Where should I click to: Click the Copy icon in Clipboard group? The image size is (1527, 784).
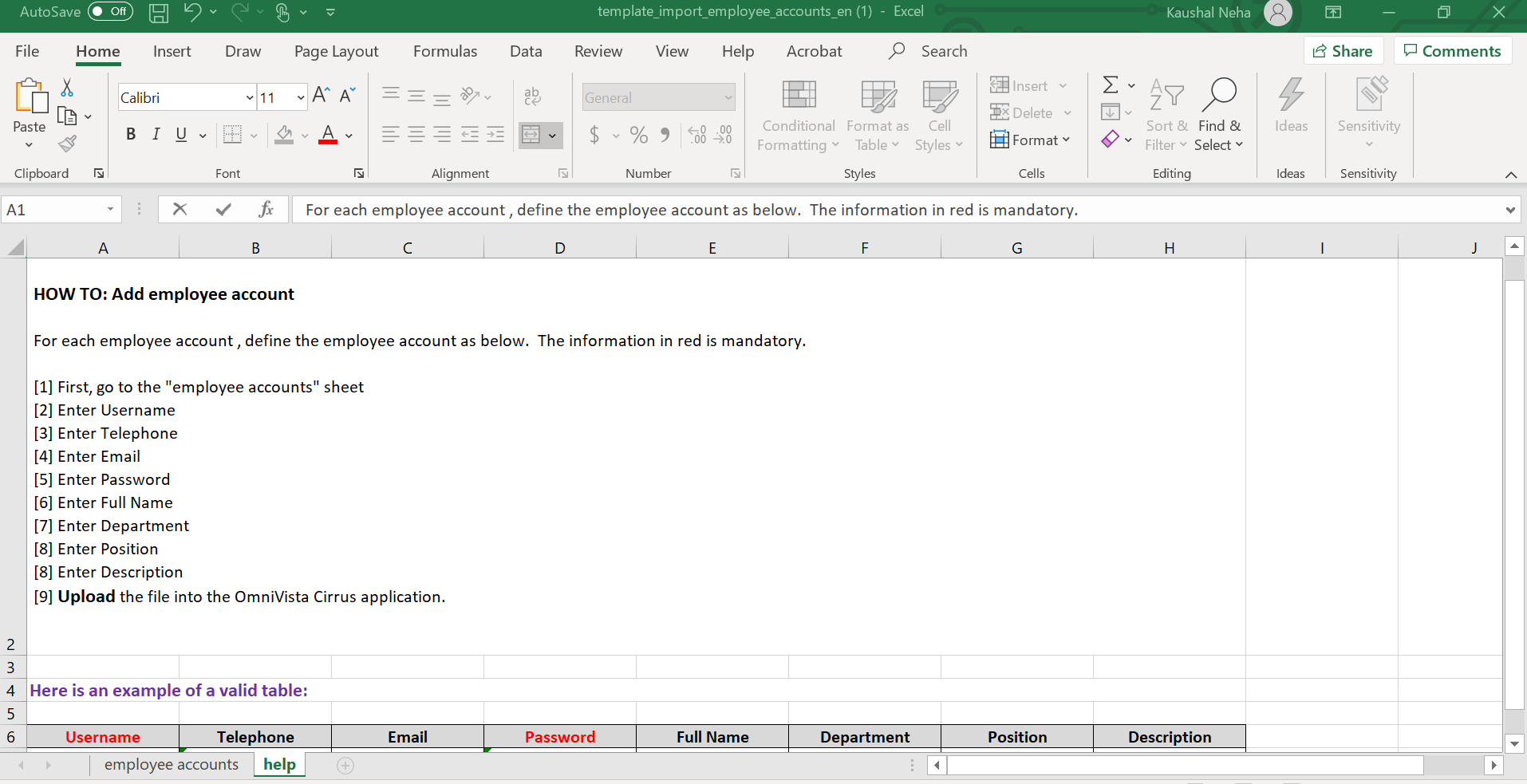coord(68,116)
